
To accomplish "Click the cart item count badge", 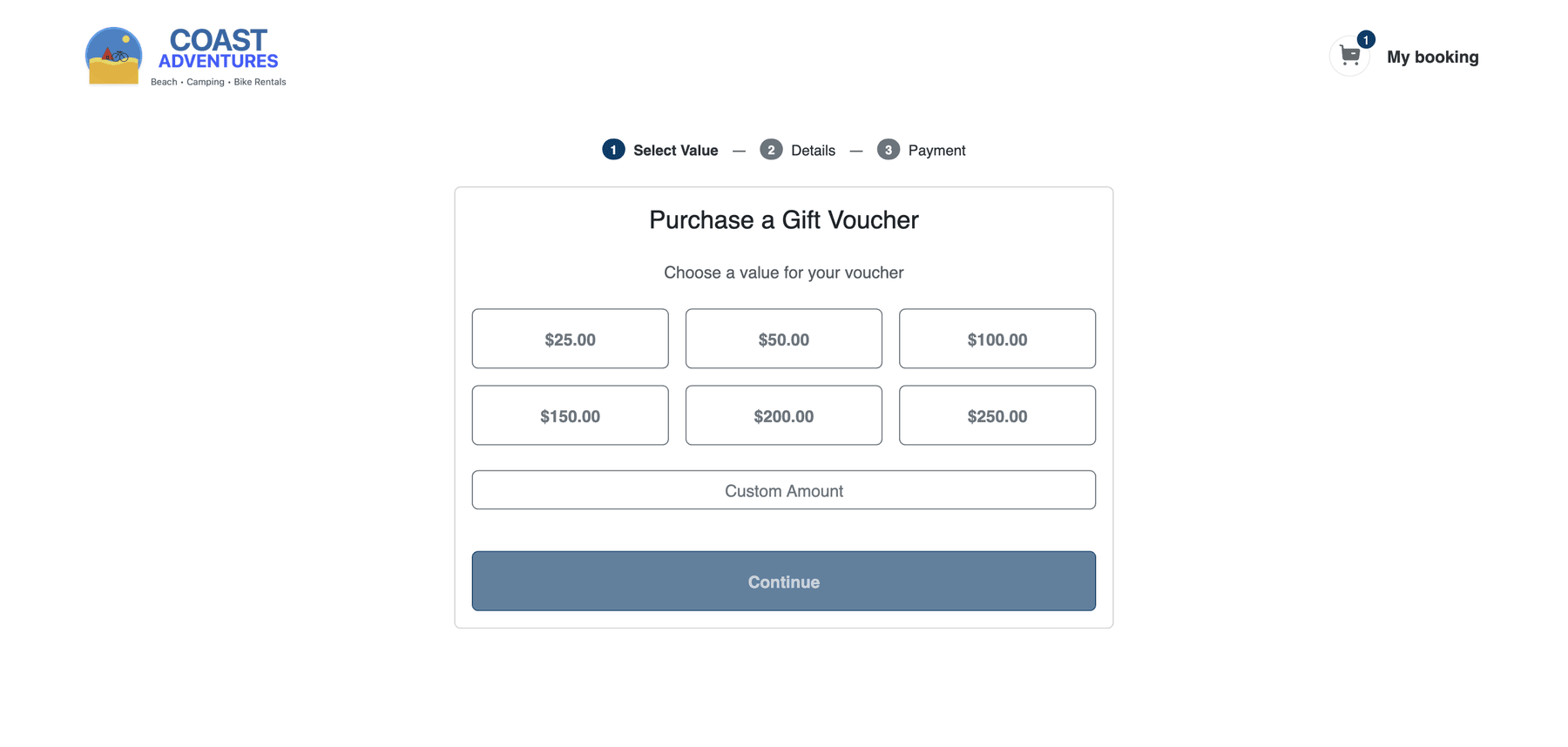I will pyautogui.click(x=1365, y=39).
